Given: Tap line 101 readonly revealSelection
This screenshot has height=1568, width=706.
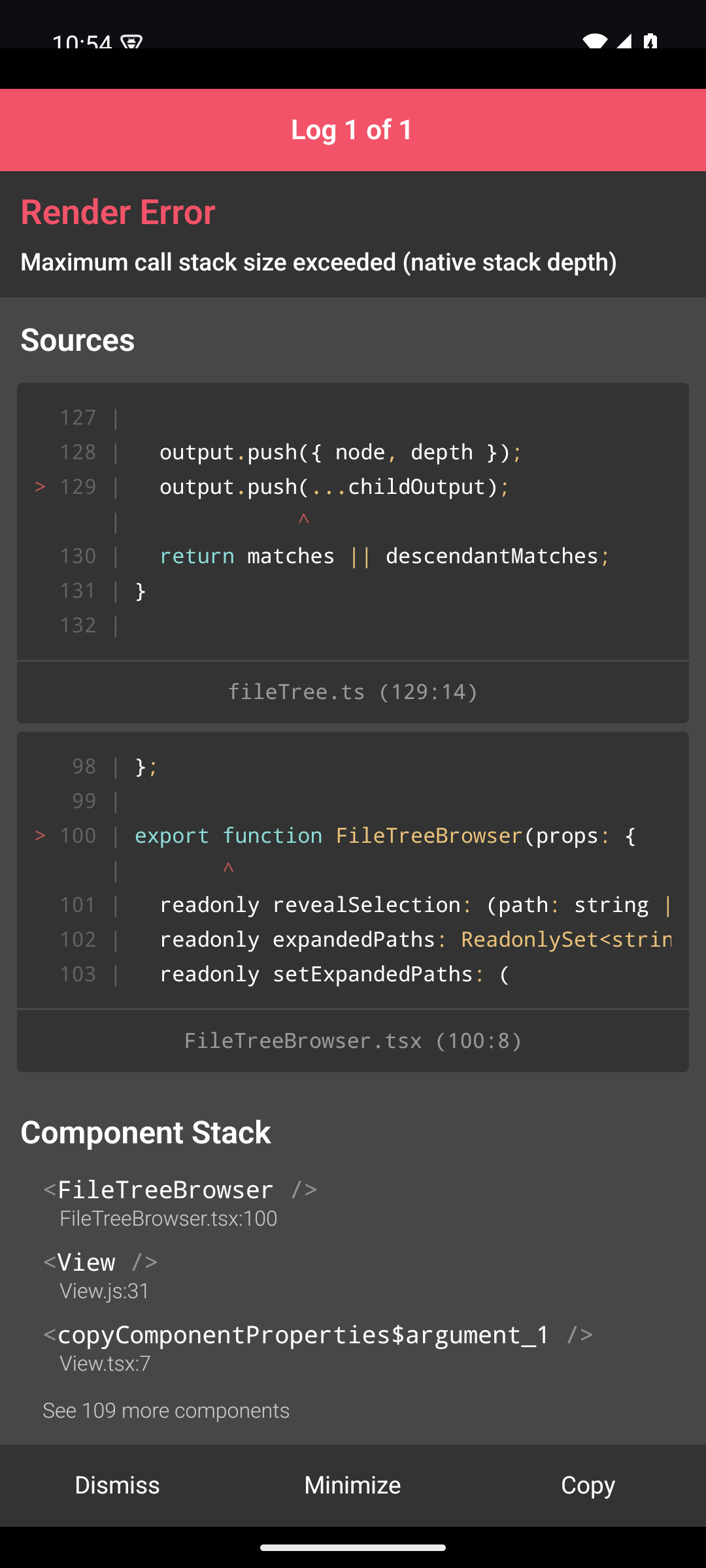Looking at the screenshot, I should 416,905.
